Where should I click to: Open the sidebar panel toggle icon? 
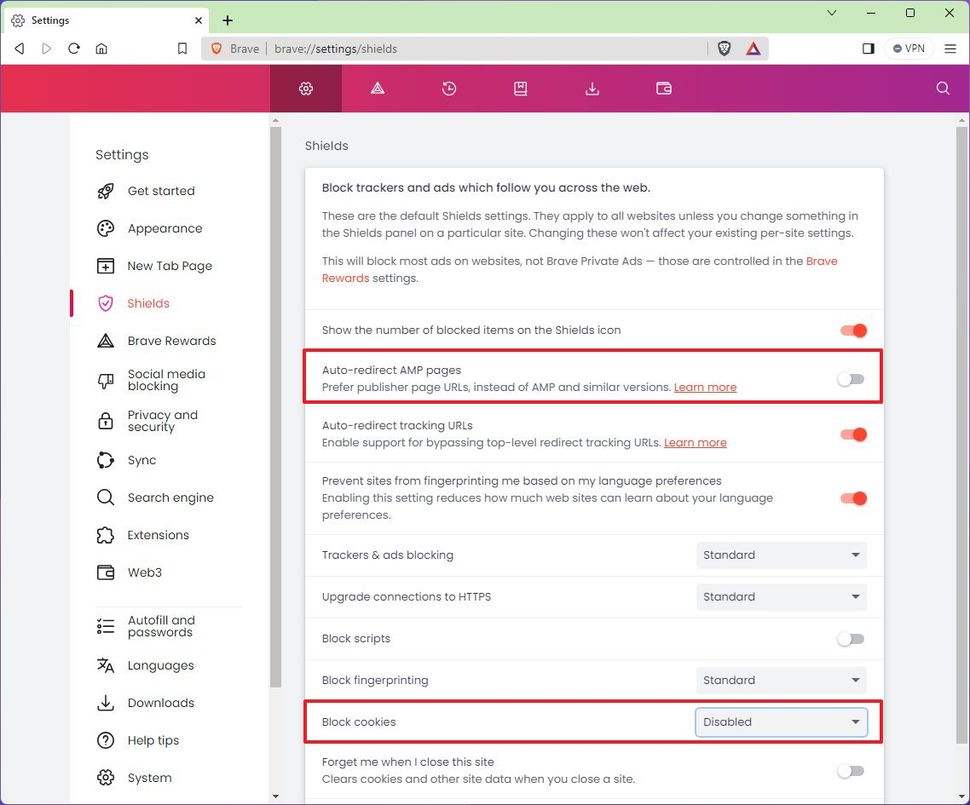click(x=868, y=48)
